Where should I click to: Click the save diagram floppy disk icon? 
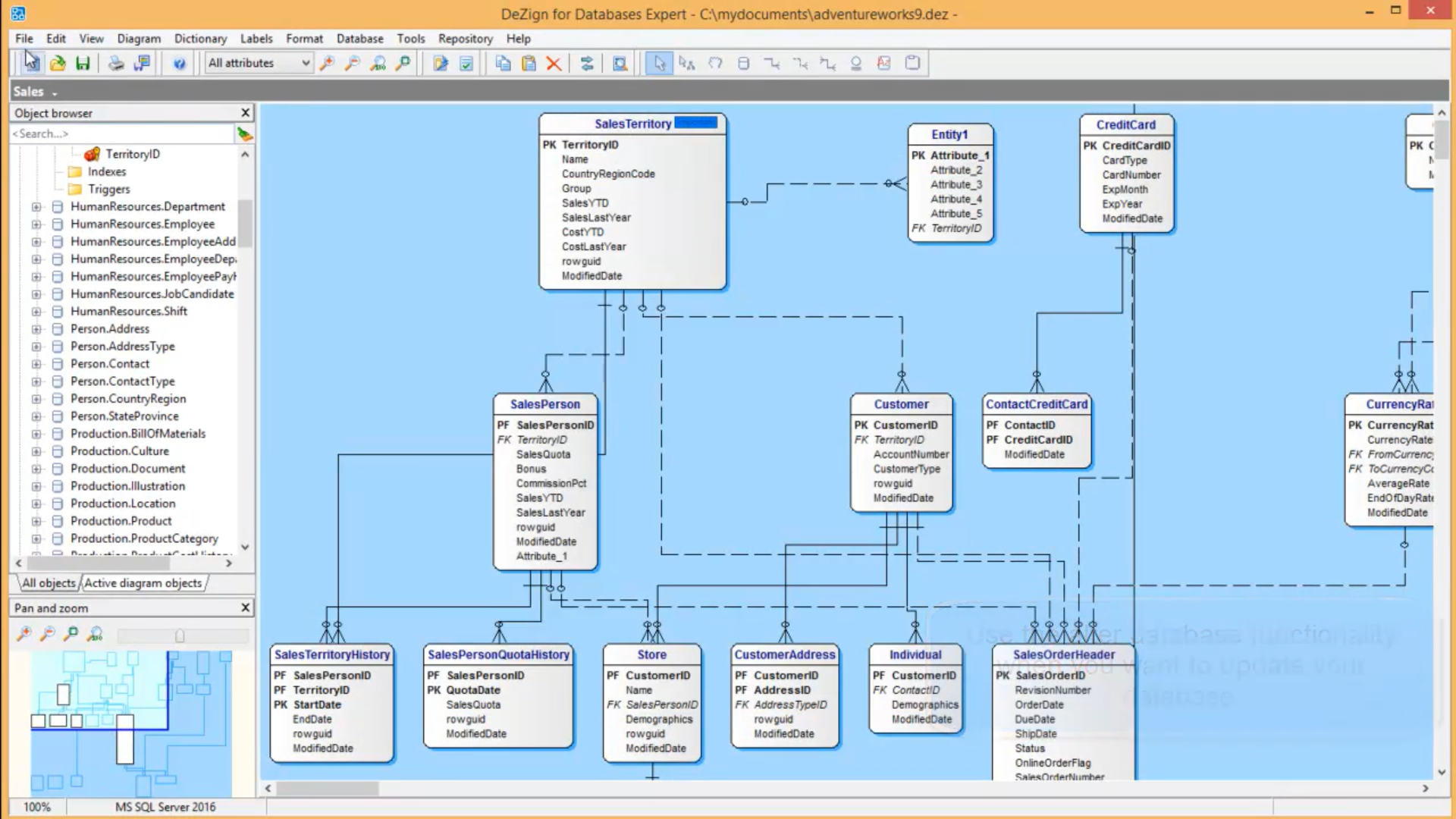83,63
